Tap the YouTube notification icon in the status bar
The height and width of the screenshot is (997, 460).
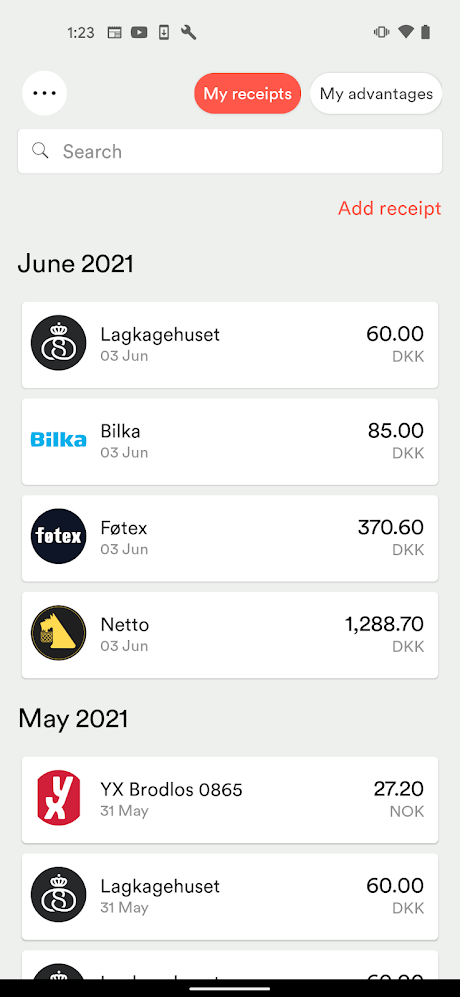pos(139,32)
